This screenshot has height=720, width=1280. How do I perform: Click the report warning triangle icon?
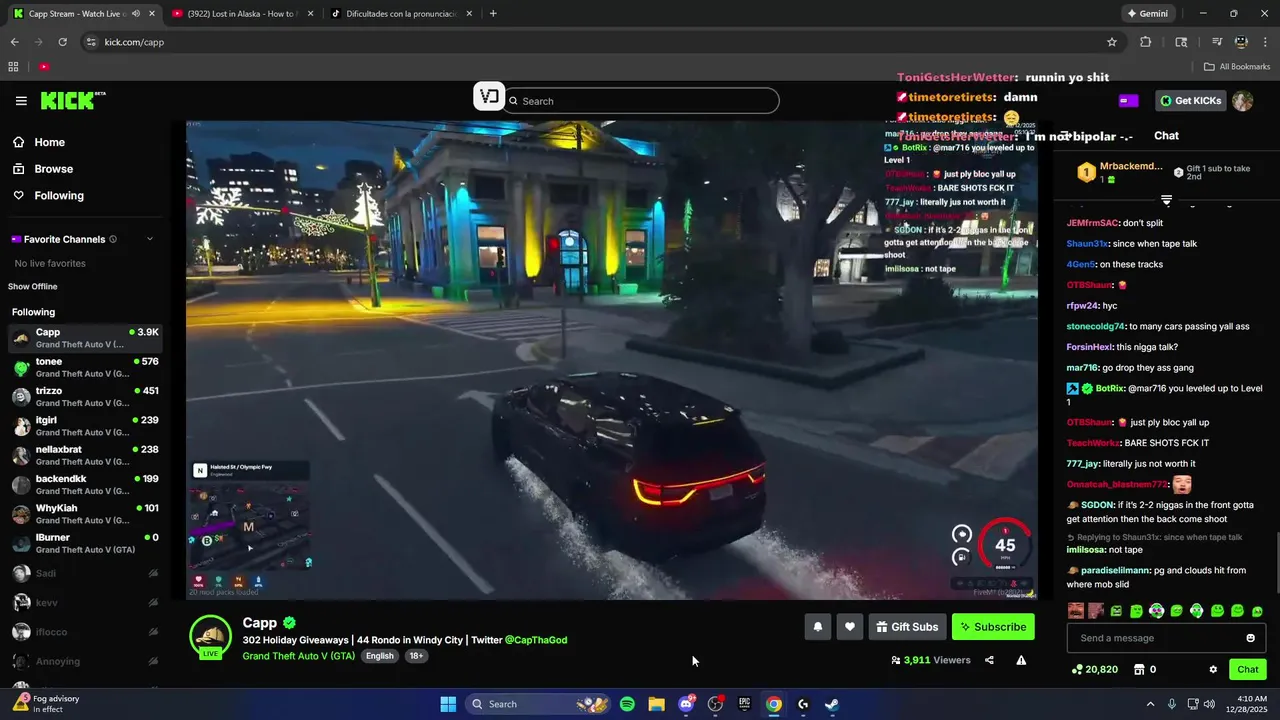point(1021,660)
